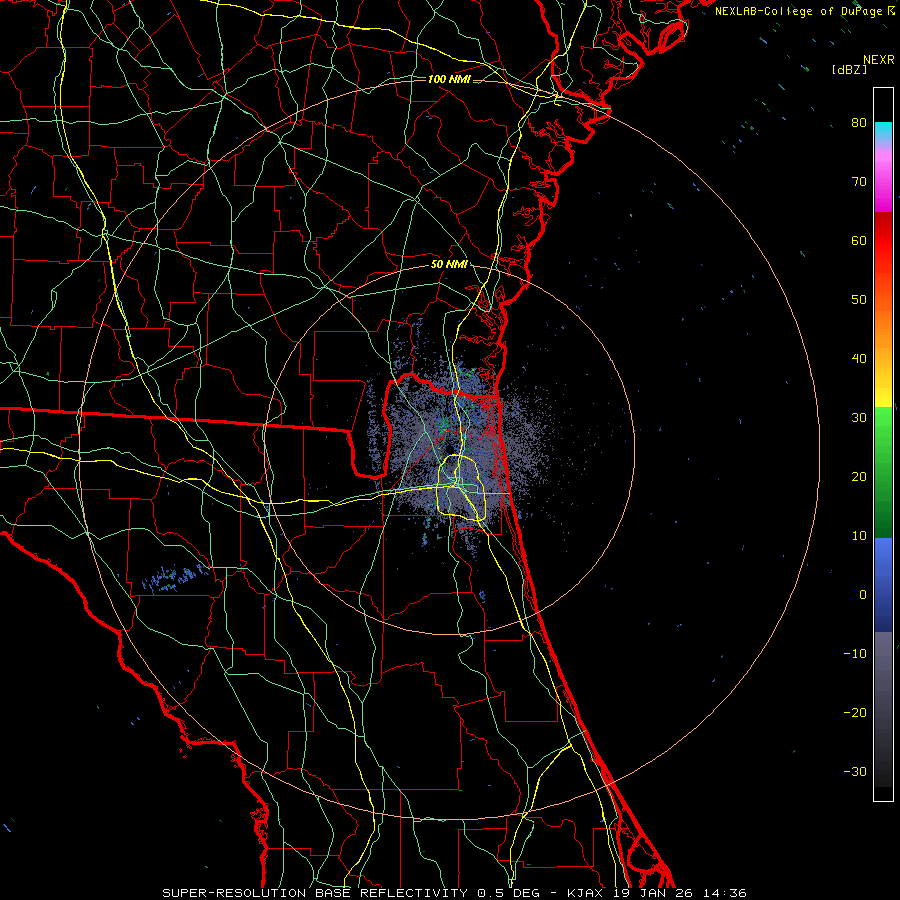Click the cyan top segment of the color bar
The width and height of the screenshot is (900, 900).
pos(883,131)
